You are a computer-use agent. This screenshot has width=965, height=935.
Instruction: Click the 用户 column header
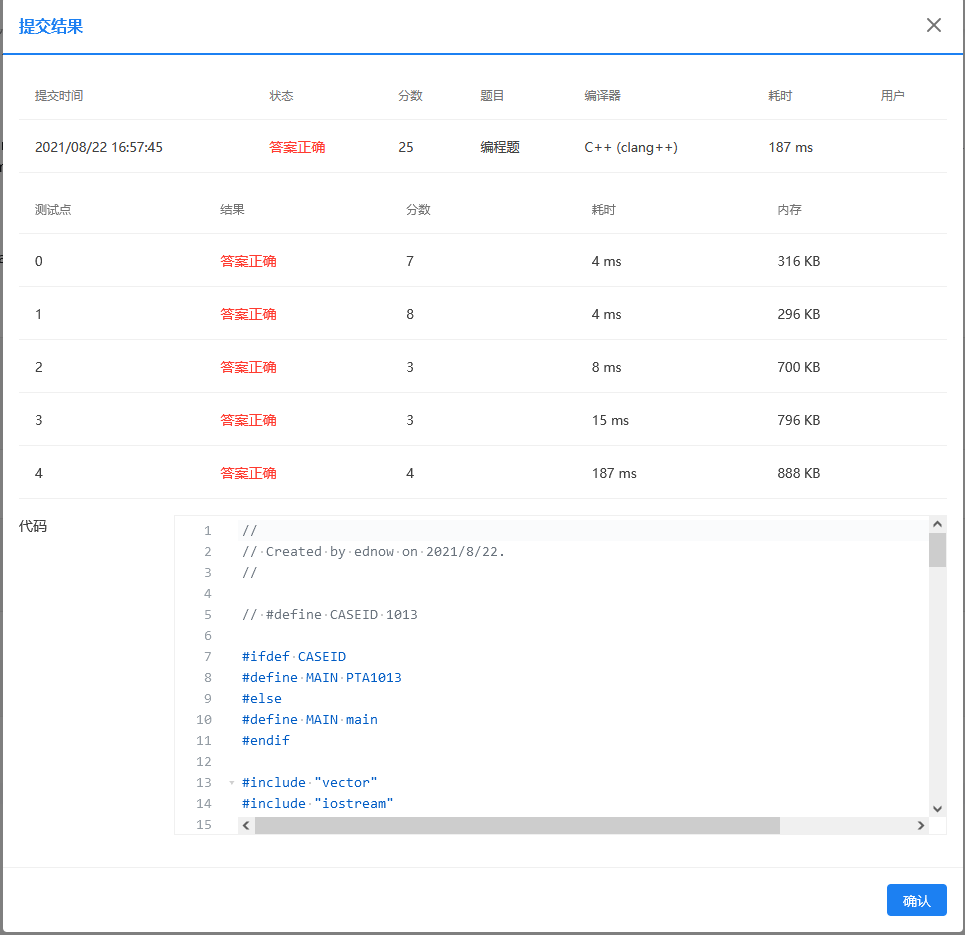[x=892, y=95]
